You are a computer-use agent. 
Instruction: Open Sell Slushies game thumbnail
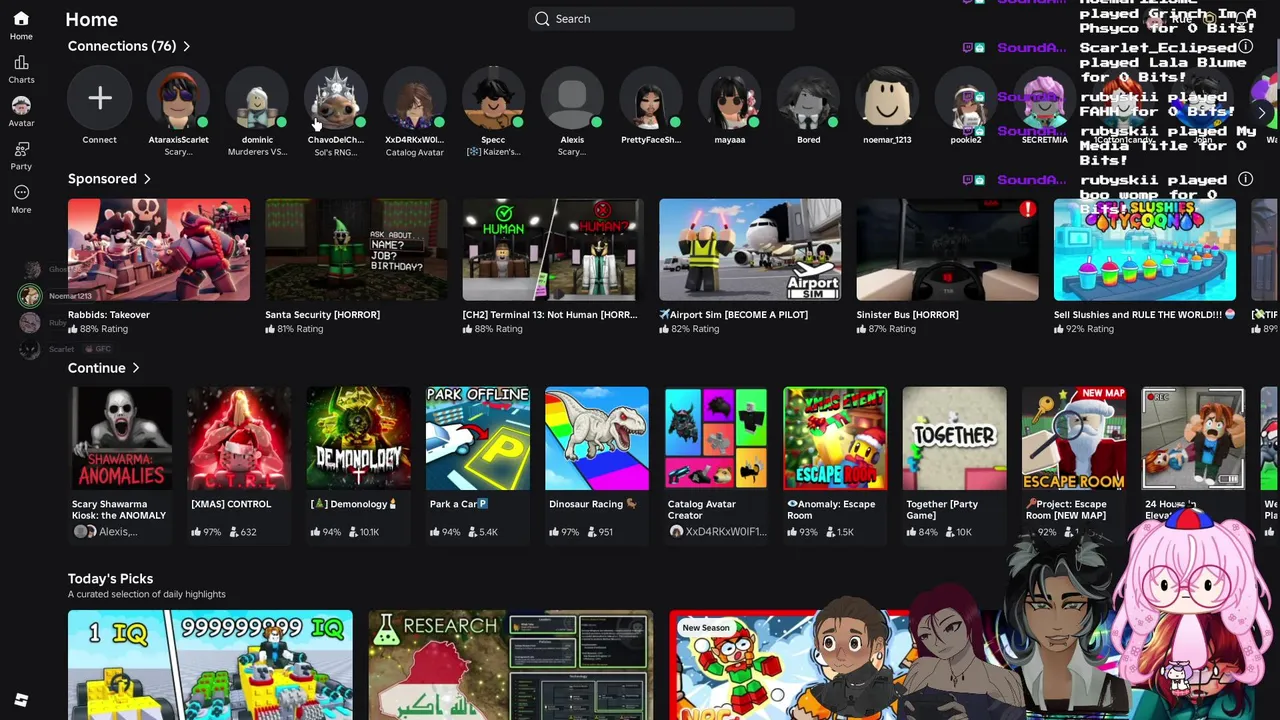pos(1145,249)
